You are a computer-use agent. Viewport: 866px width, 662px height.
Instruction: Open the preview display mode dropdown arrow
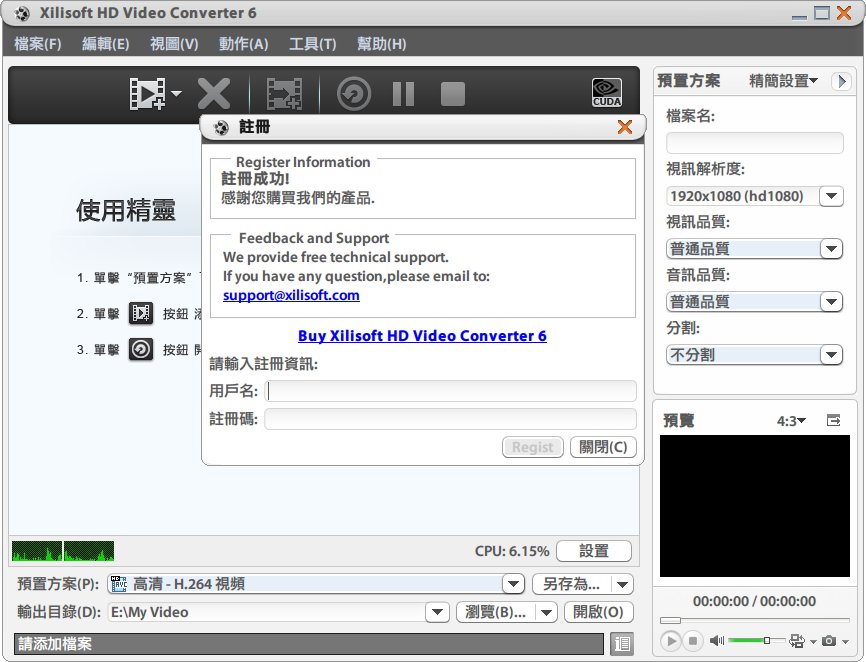coord(813,642)
